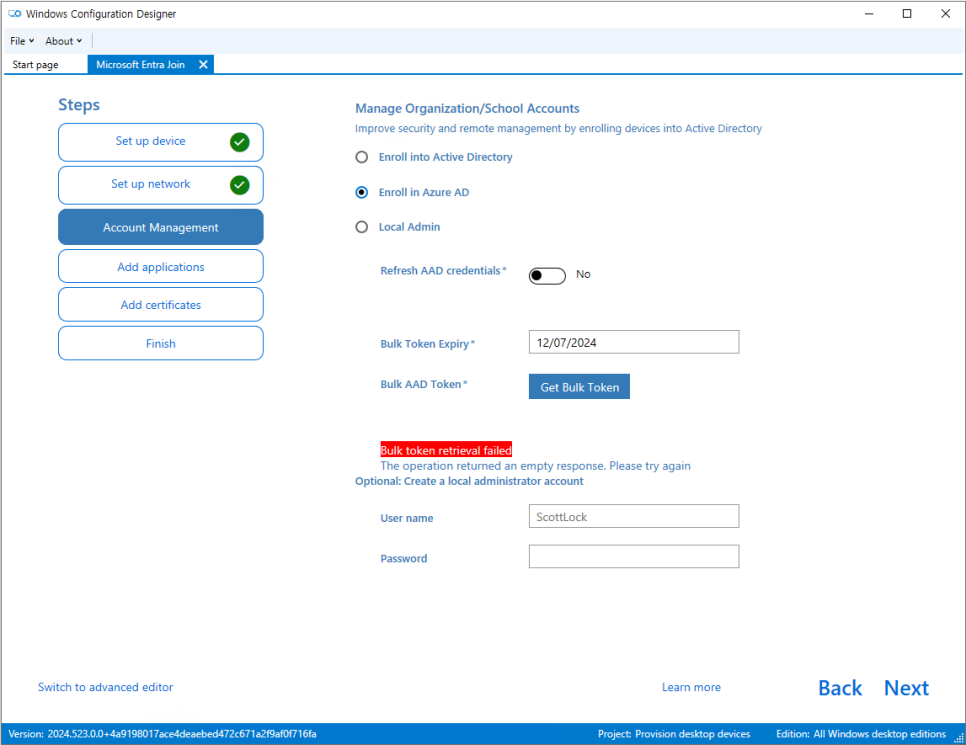Open the Add applications step

[x=161, y=267]
